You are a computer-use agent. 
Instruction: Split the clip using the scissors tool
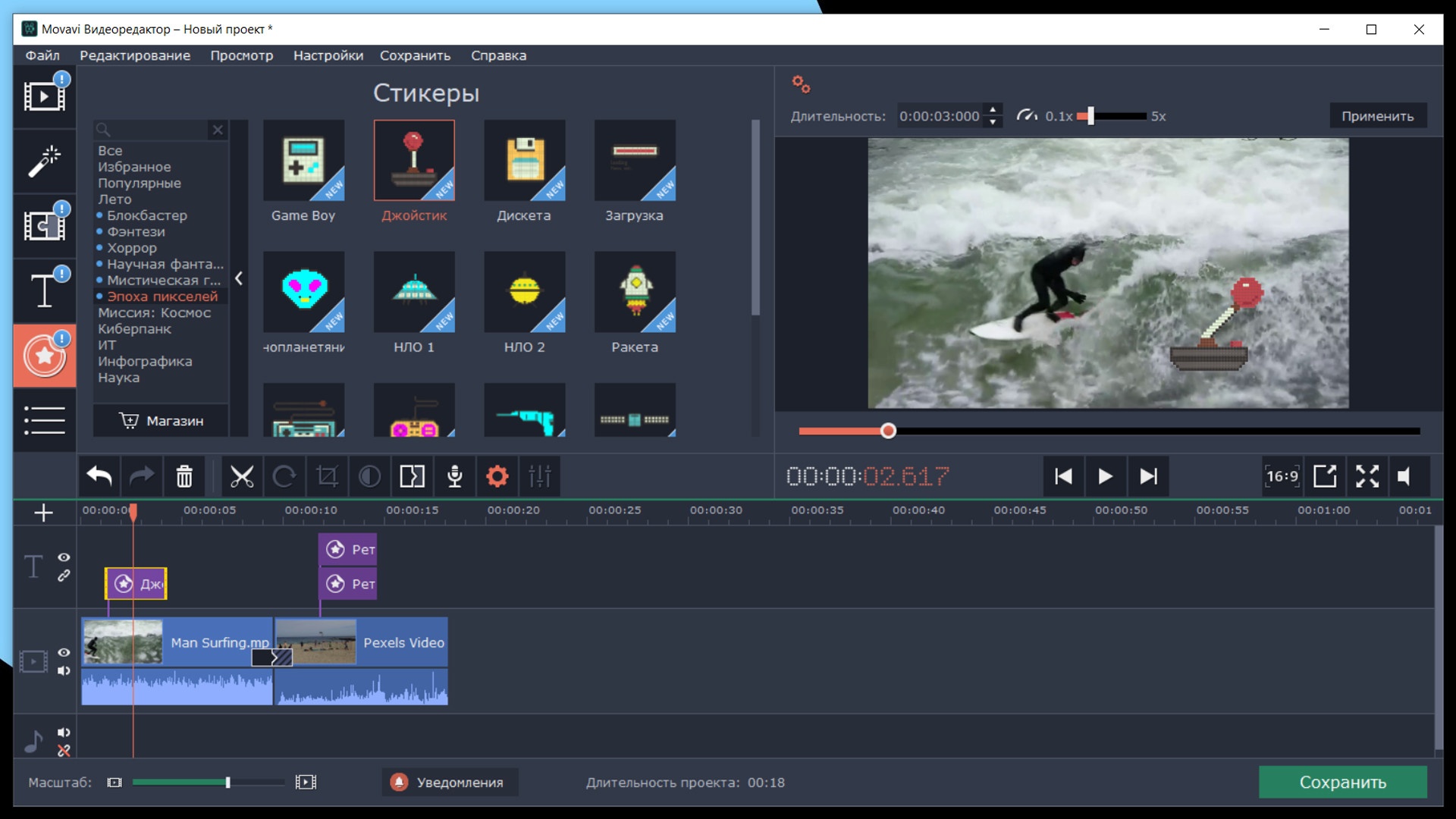pos(242,476)
